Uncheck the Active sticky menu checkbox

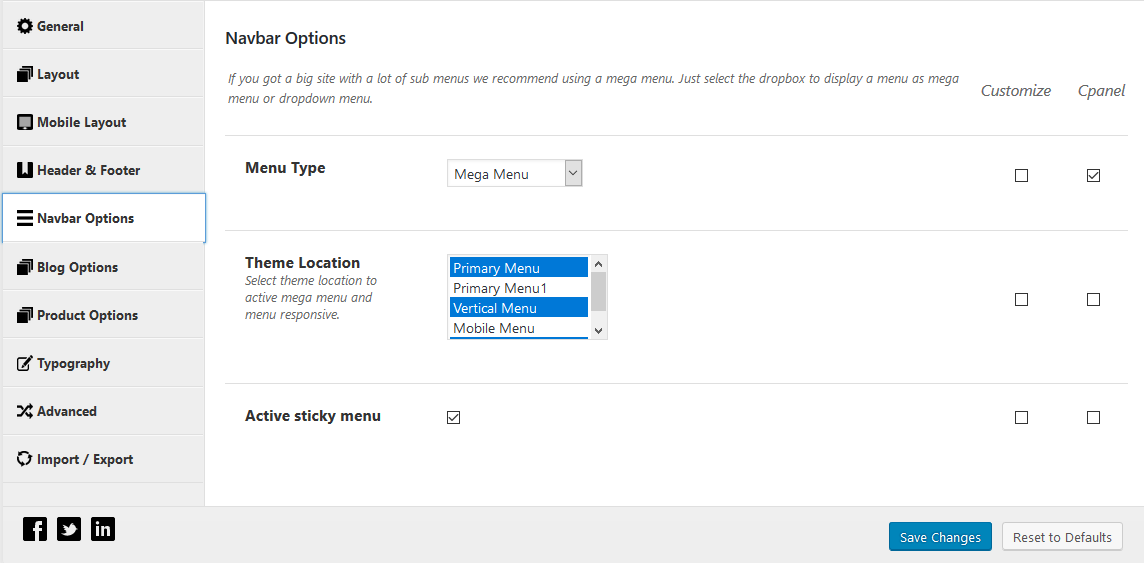[454, 417]
